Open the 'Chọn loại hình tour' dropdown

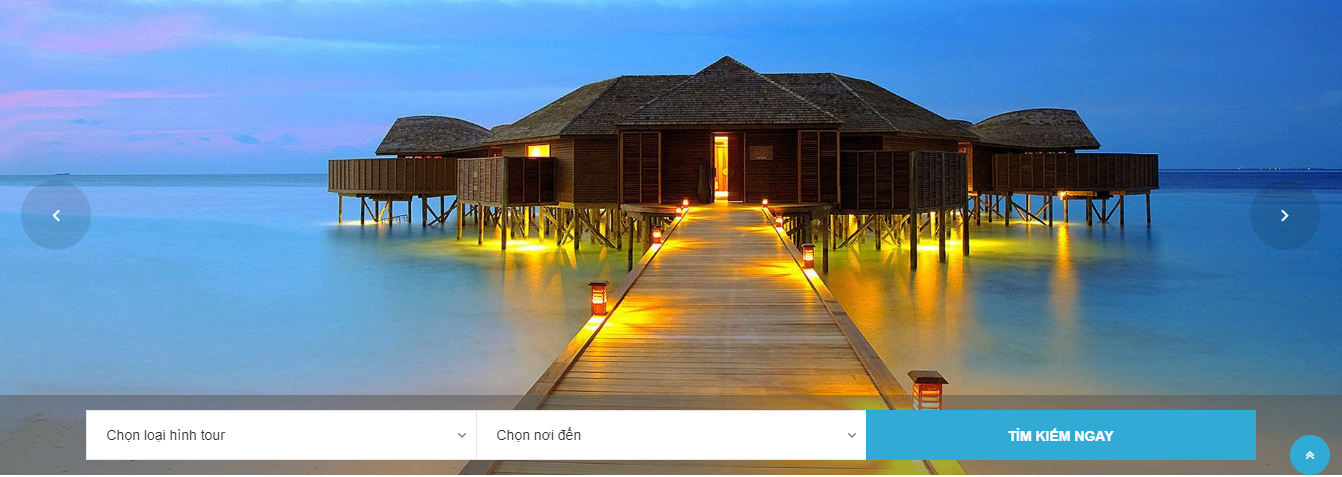point(281,435)
